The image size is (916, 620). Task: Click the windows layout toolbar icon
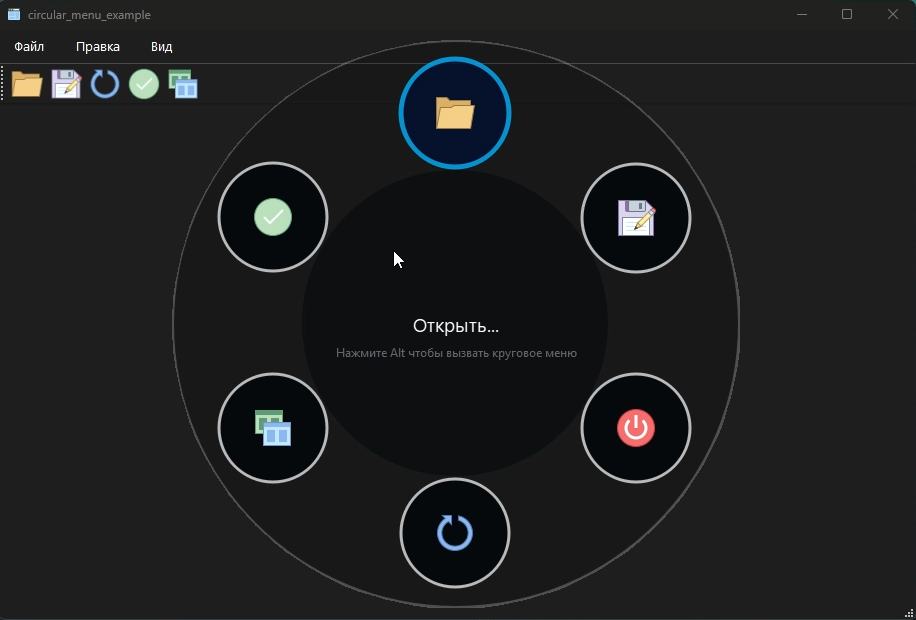(183, 84)
